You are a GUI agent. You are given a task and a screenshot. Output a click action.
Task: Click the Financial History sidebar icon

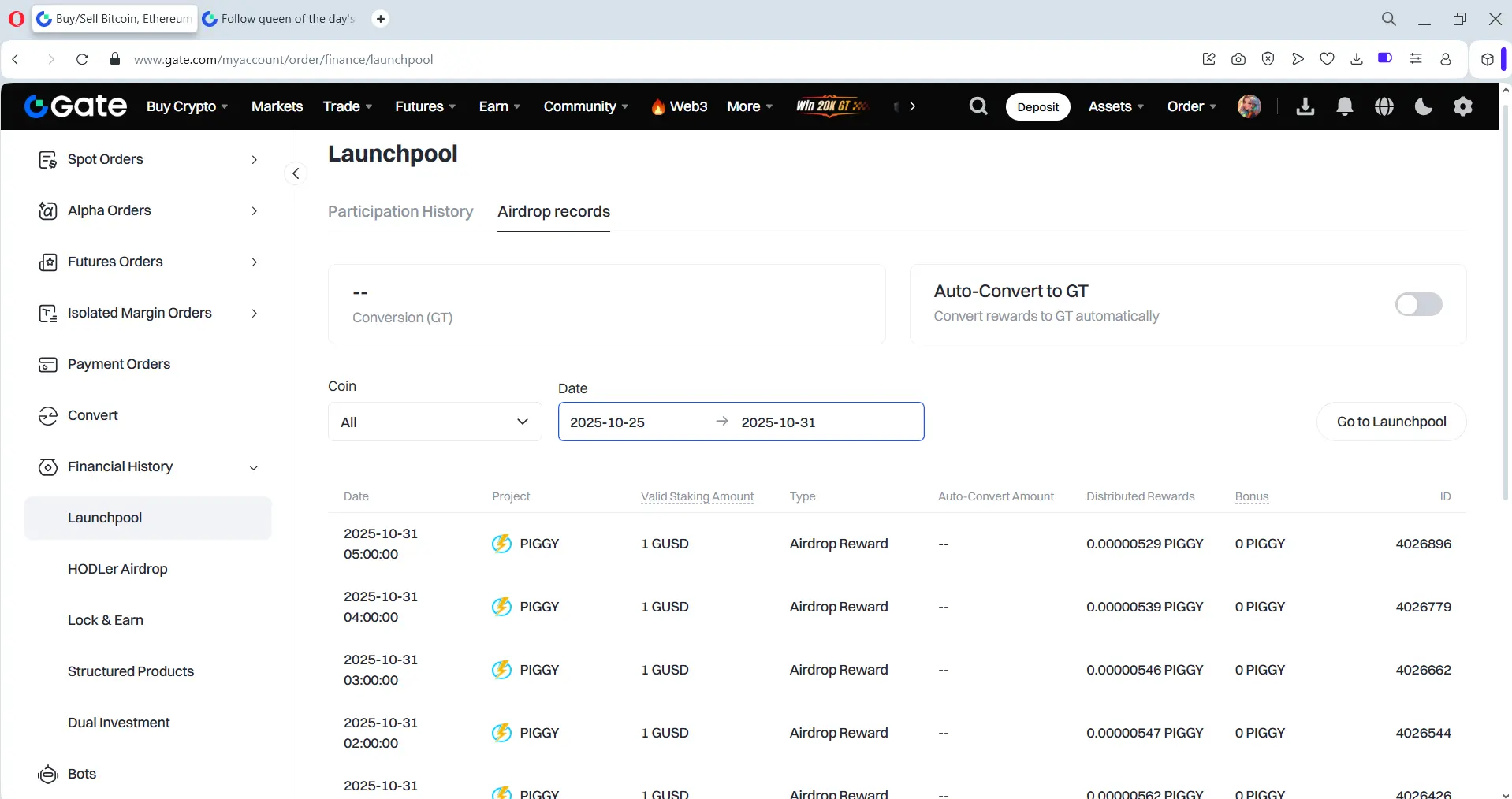point(48,467)
